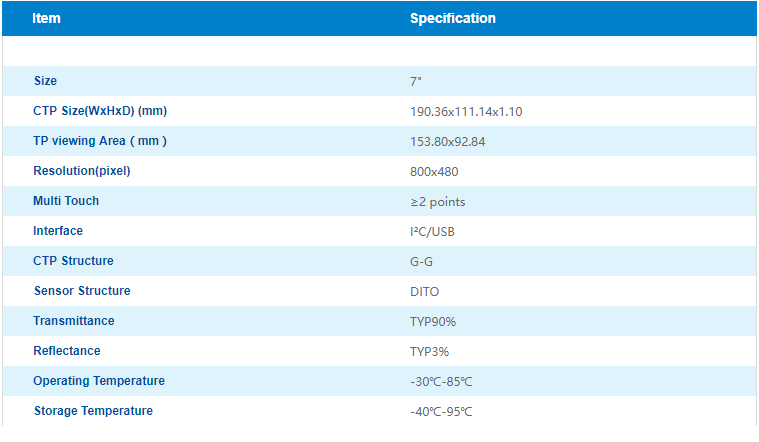Viewport: 759px width, 442px height.
Task: Select the TP viewing Area label
Action: pos(100,141)
